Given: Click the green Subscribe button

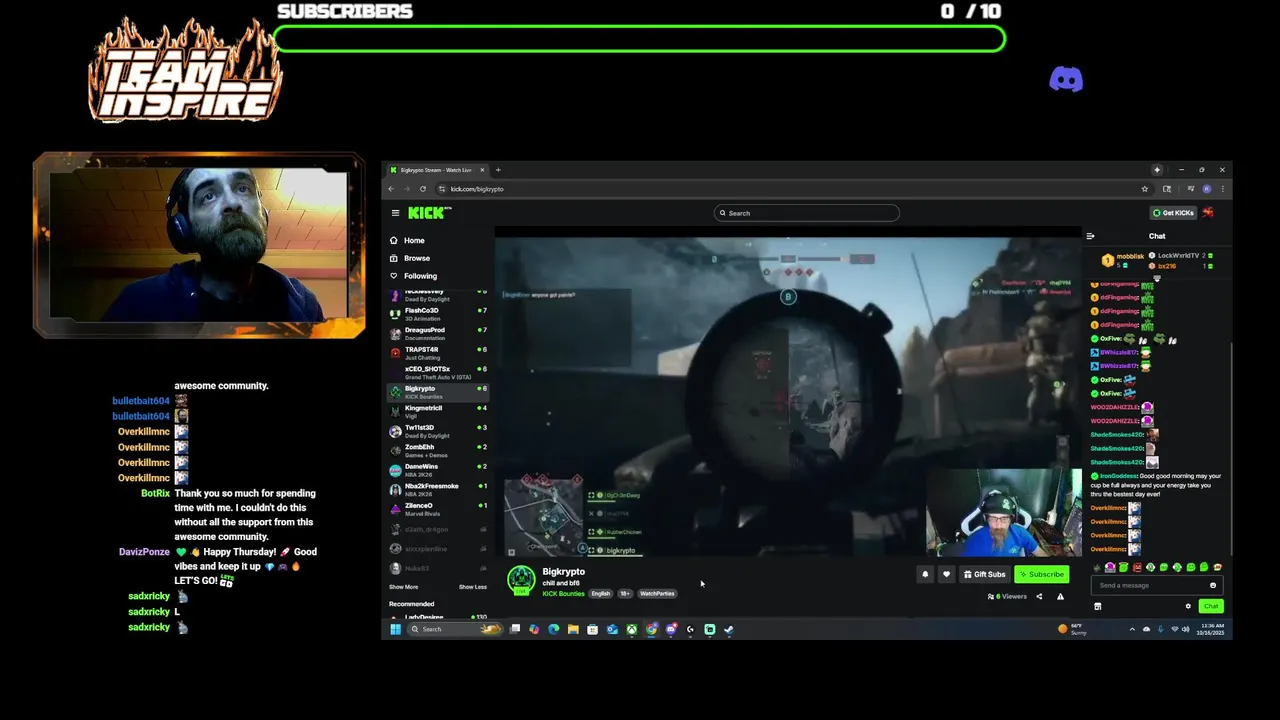Looking at the screenshot, I should pos(1042,574).
